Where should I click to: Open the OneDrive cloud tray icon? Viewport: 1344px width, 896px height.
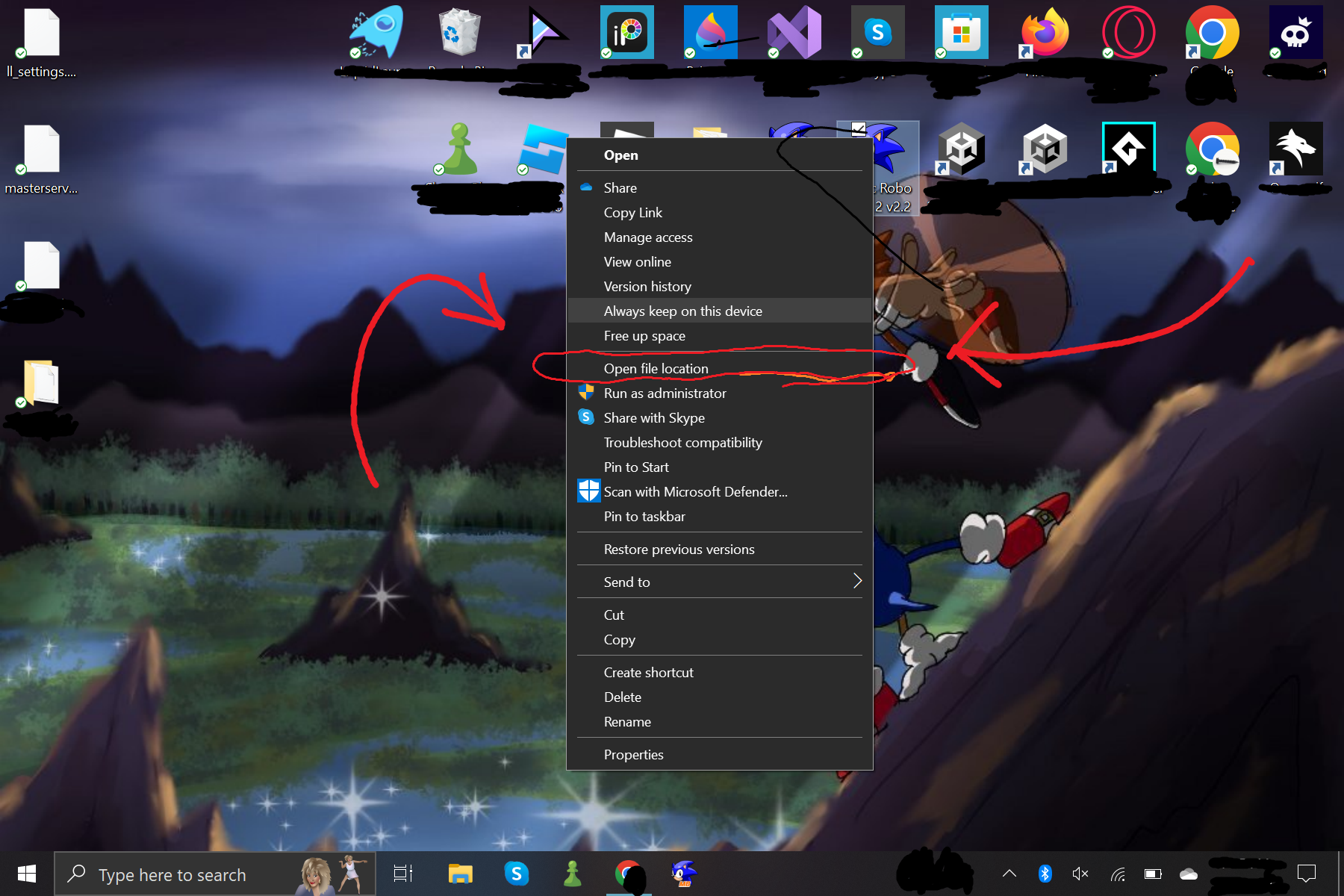(x=1189, y=874)
